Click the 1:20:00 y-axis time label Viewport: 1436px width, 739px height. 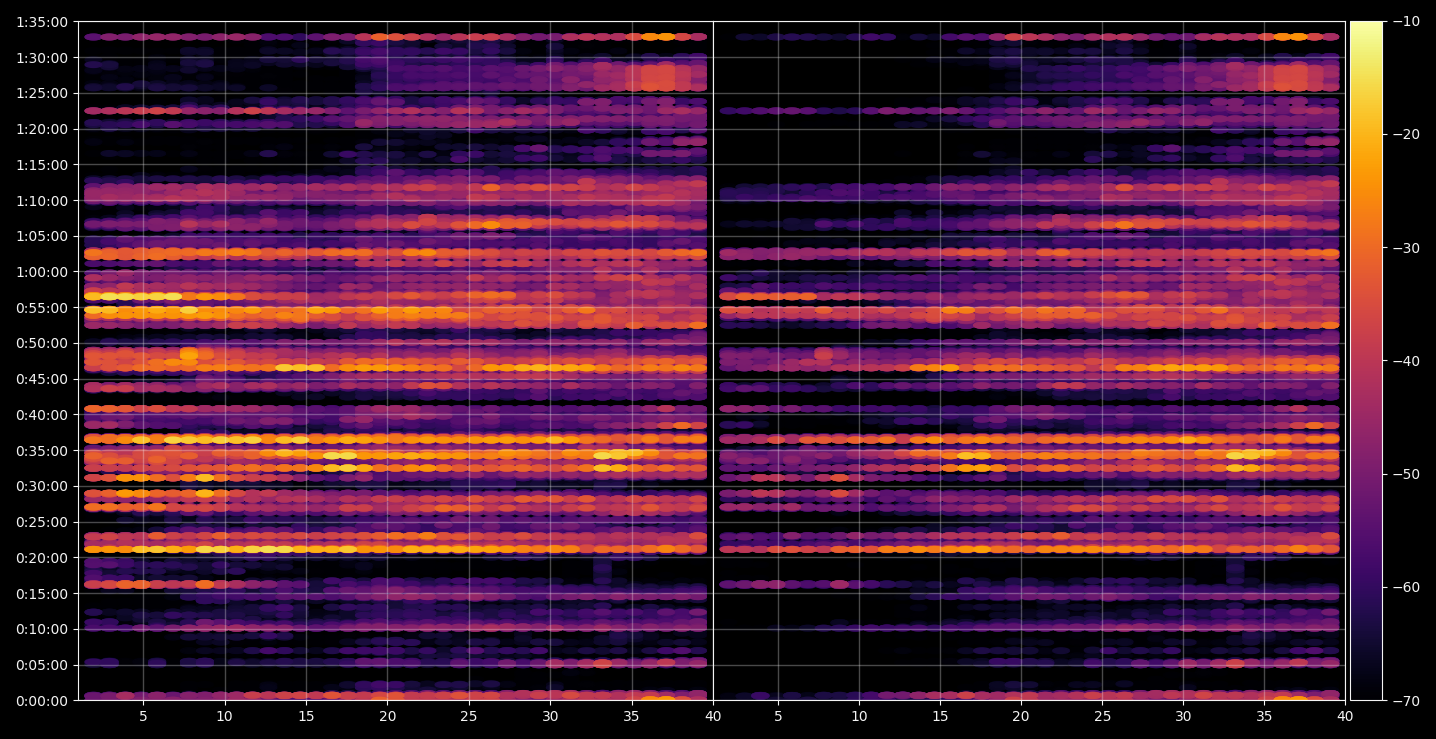[x=42, y=129]
